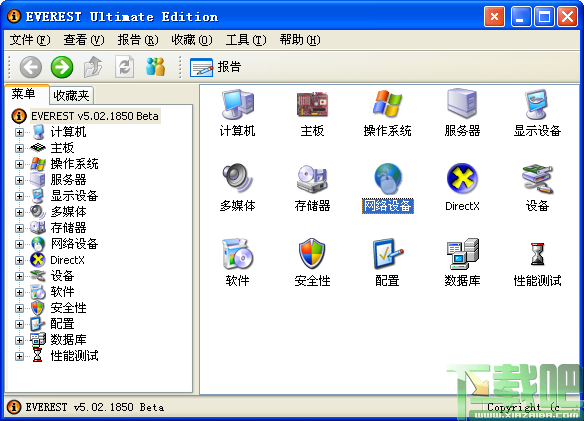
Task: Switch to the 菜单 tab
Action: [27, 94]
